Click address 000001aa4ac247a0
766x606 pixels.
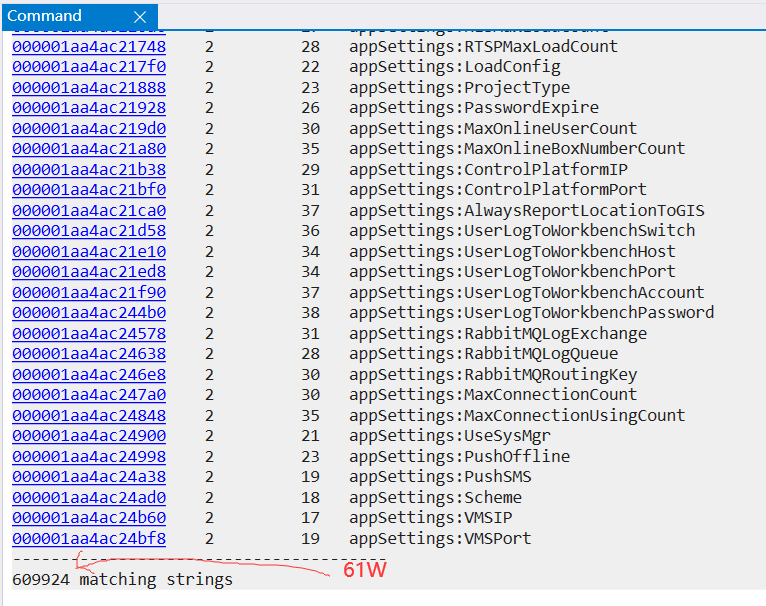pos(89,395)
